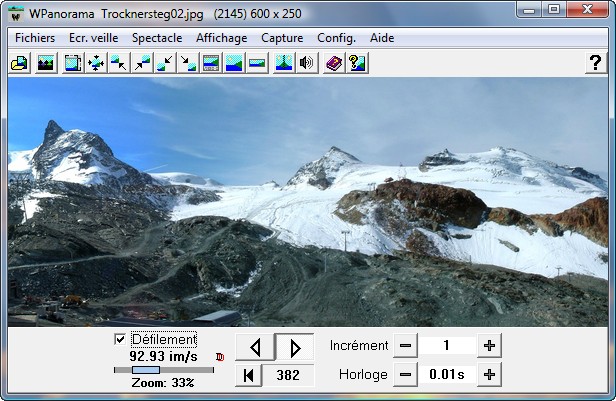616x401 pixels.
Task: Click the small wide picture strip icon
Action: tap(257, 63)
